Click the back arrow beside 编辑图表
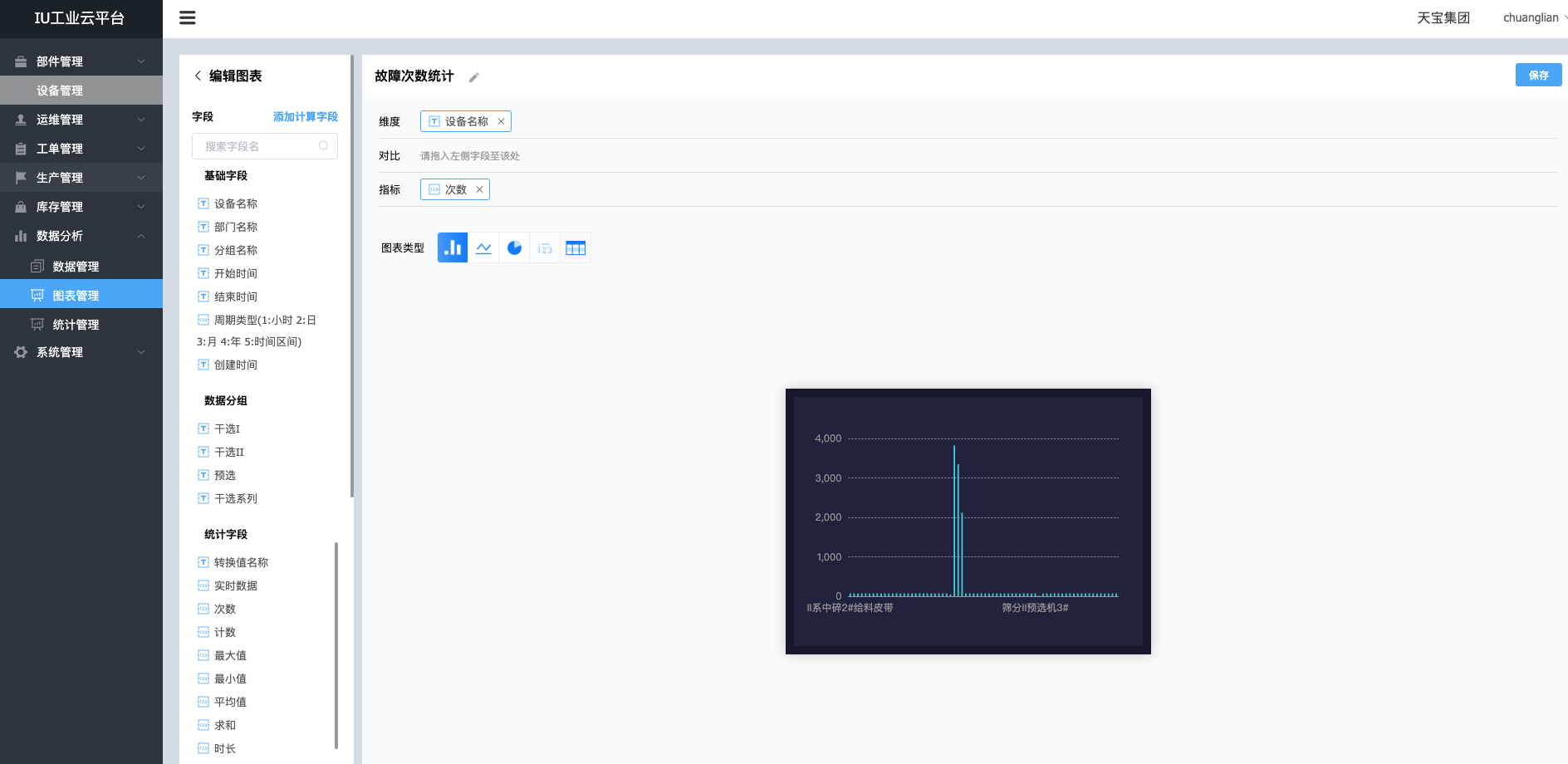The height and width of the screenshot is (764, 1568). point(198,76)
